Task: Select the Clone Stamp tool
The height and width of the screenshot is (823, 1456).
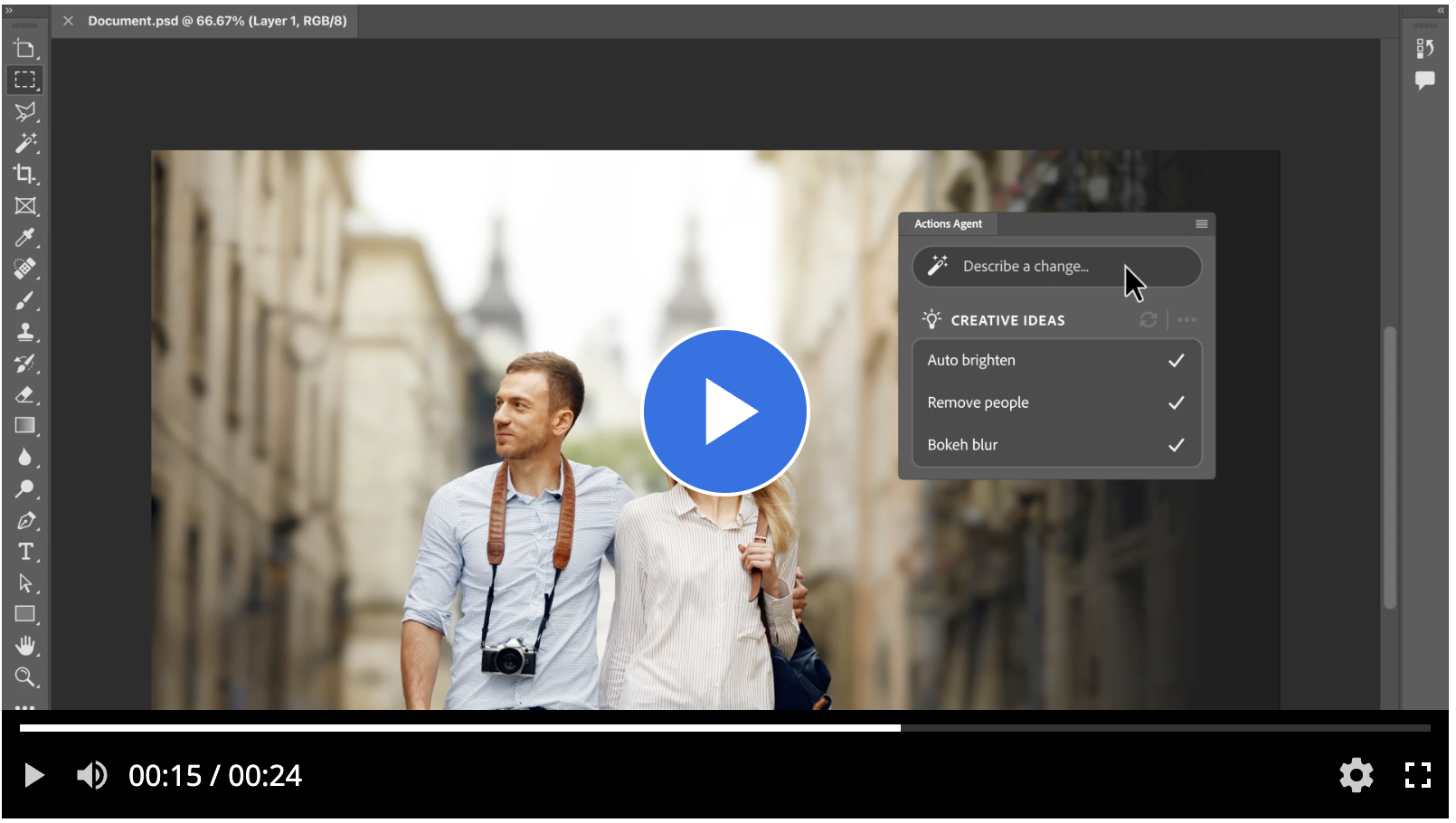Action: (25, 332)
